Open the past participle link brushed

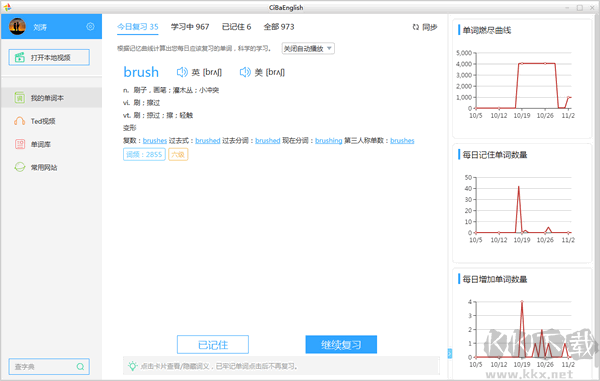tap(268, 140)
